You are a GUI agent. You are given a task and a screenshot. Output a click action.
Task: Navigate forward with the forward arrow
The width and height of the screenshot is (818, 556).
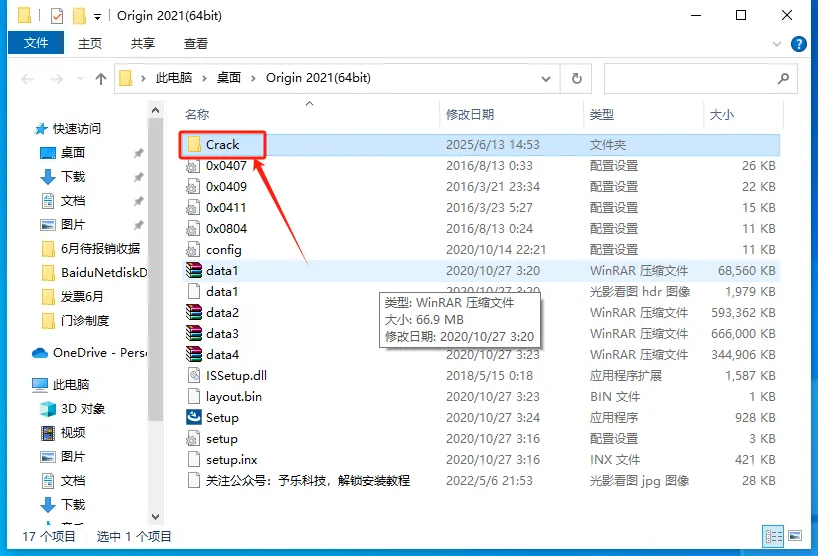[56, 79]
